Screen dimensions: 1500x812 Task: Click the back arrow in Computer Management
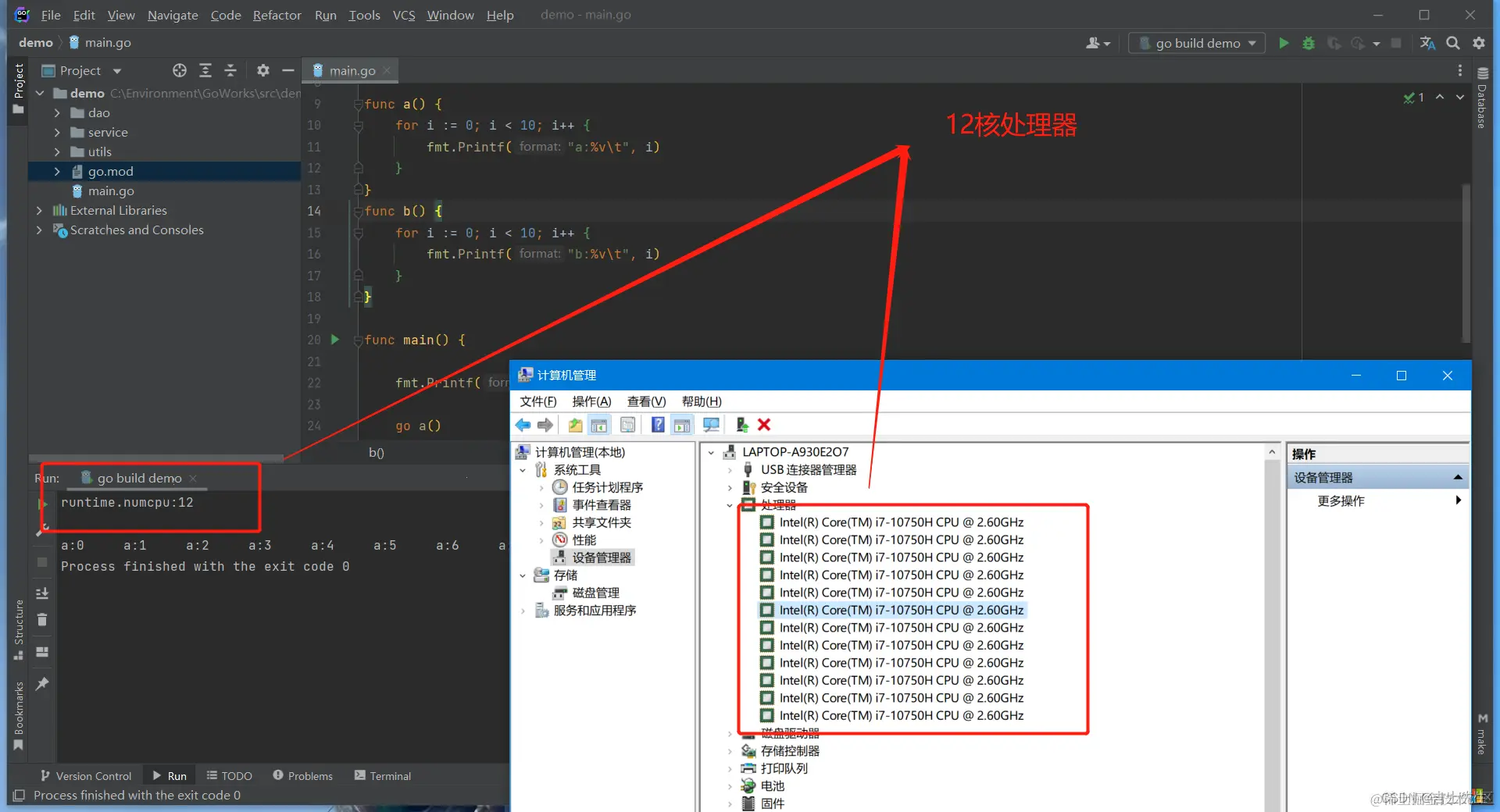[x=523, y=425]
